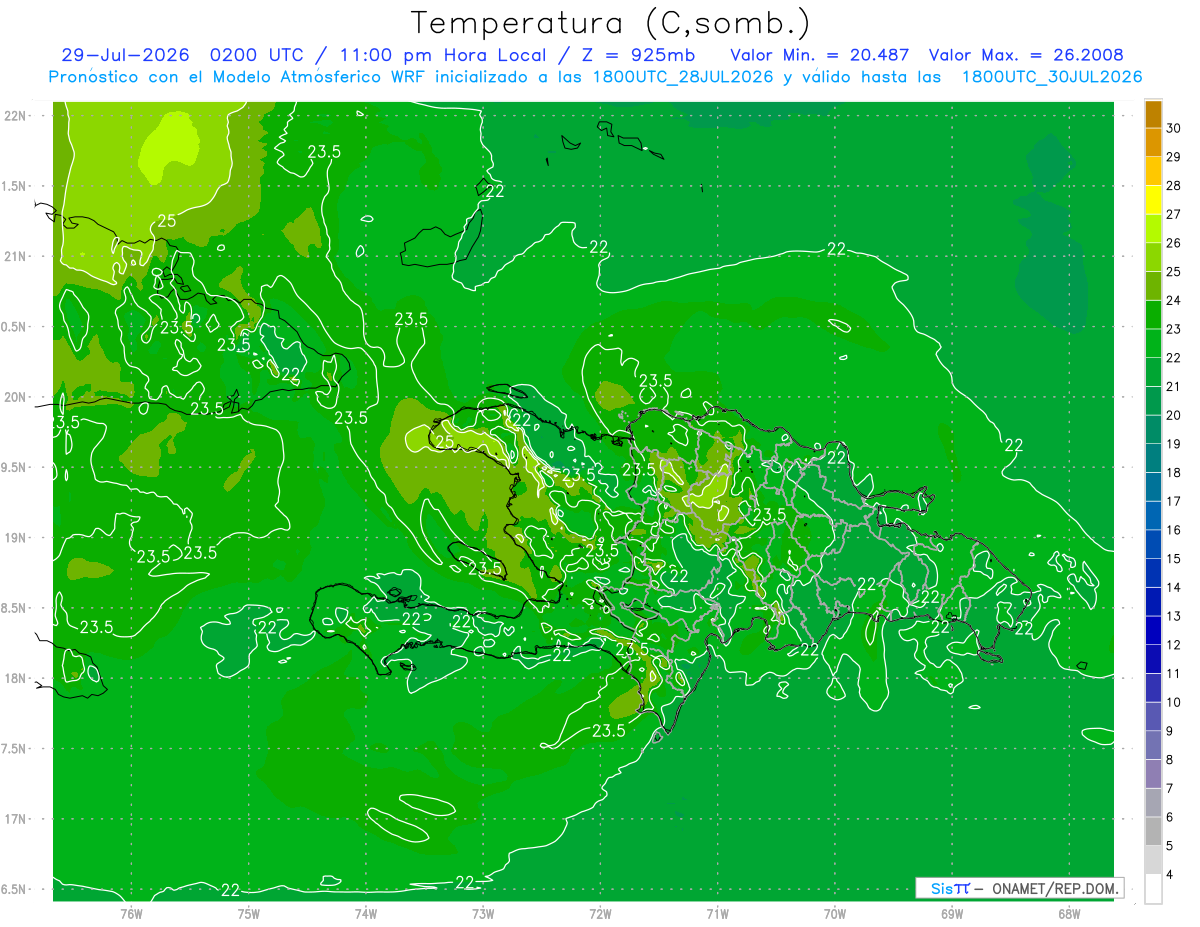The image size is (1200, 927).
Task: Click the latitude axis label 19N
Action: click(16, 538)
